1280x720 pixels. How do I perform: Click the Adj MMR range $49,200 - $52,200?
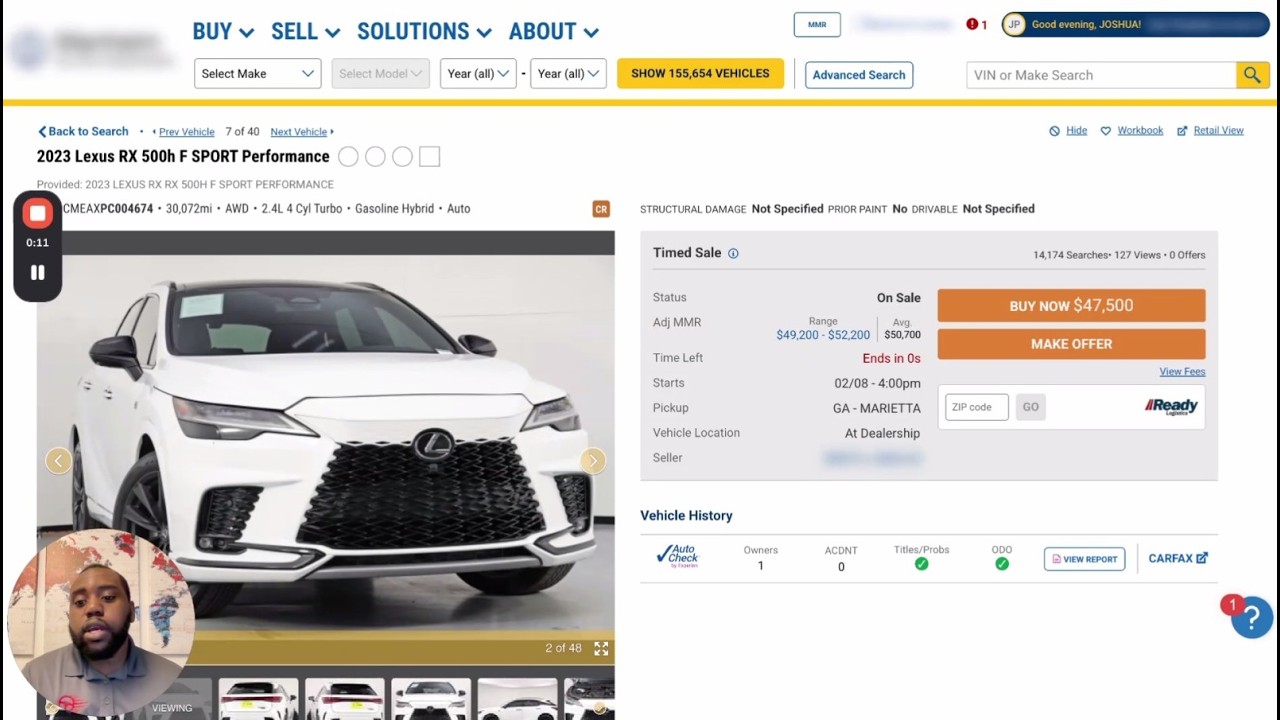(x=823, y=335)
